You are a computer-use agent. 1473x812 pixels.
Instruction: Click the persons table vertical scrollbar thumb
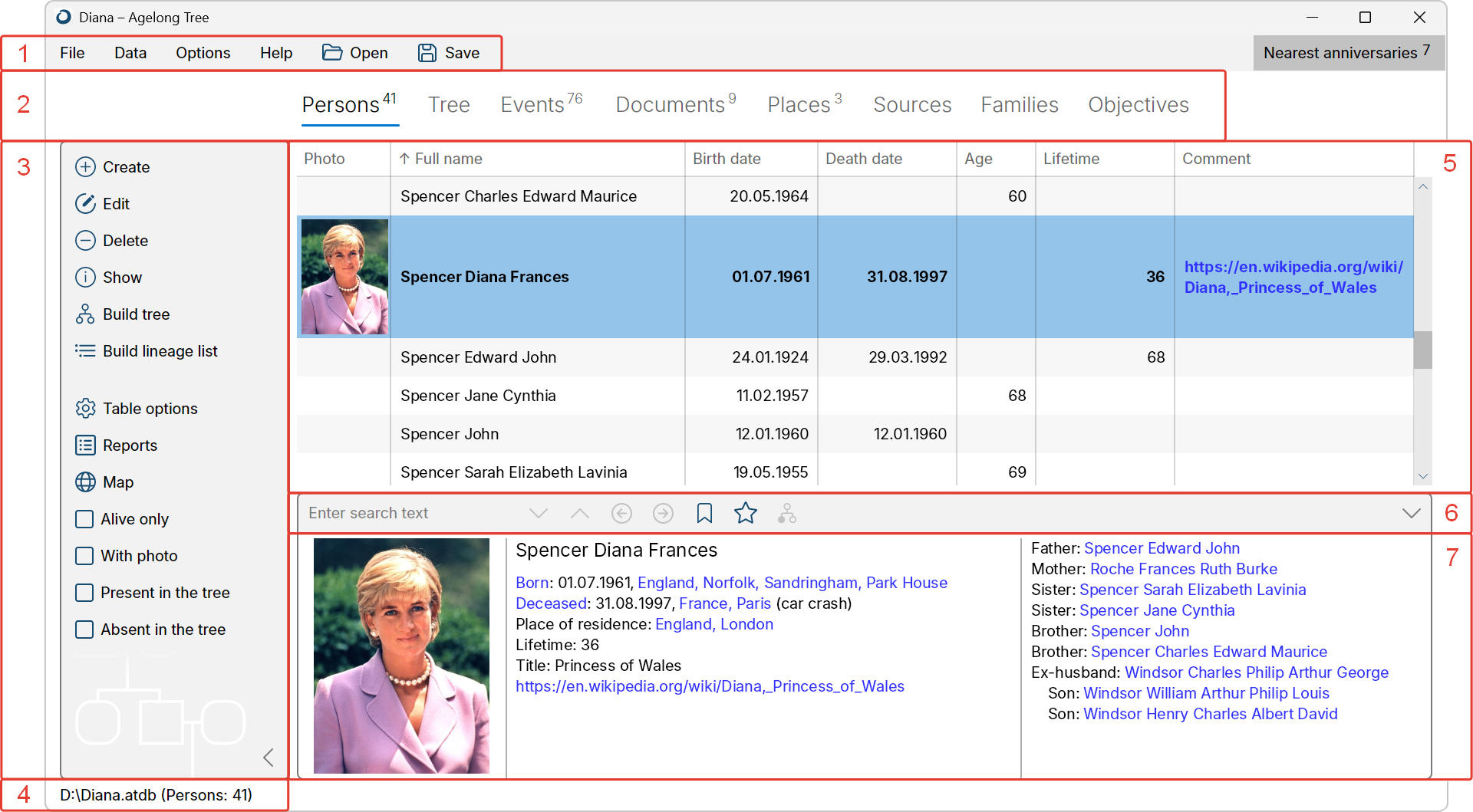pyautogui.click(x=1423, y=350)
